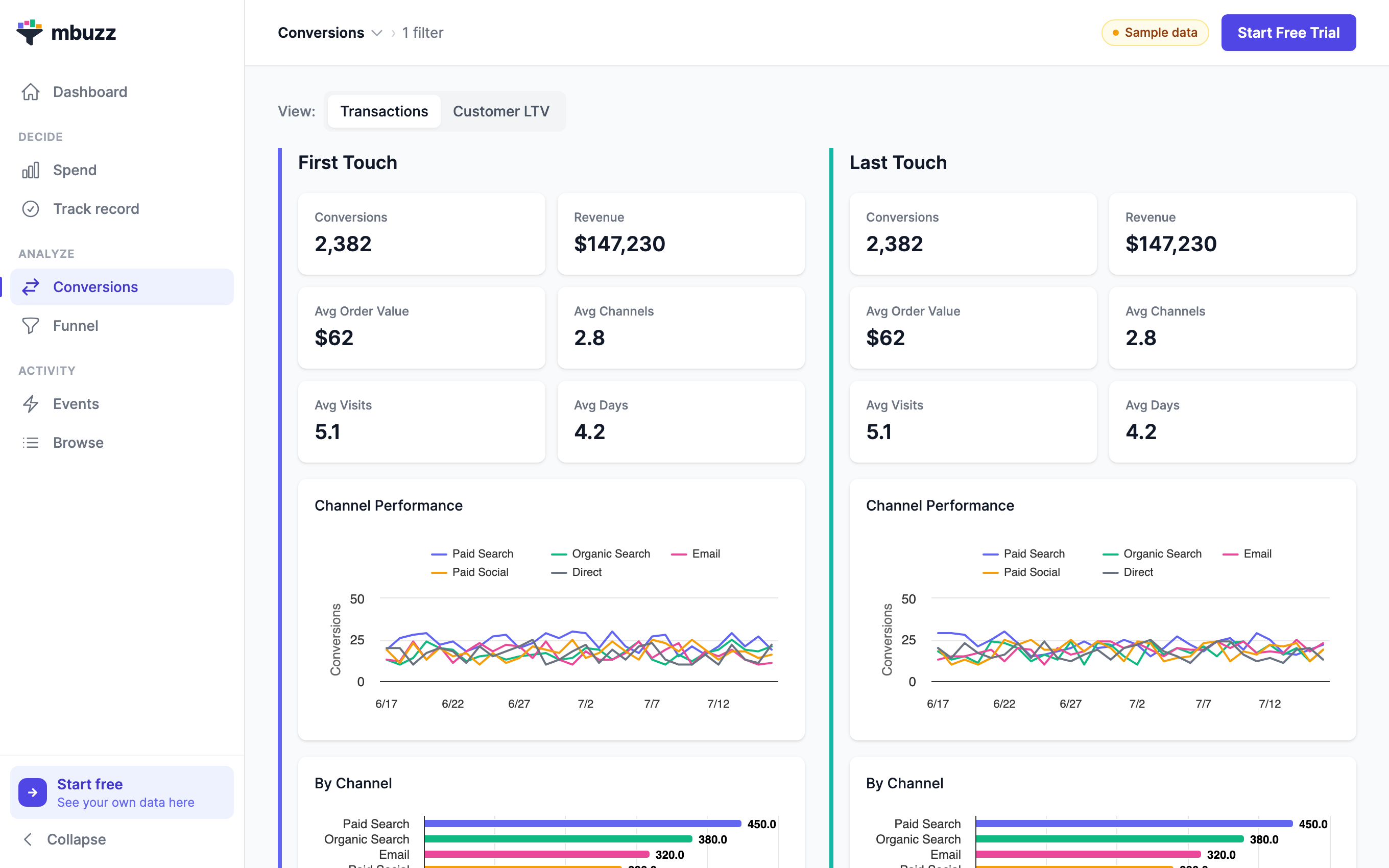The image size is (1389, 868).
Task: Click First Touch Avg Days 4.2 card
Action: tap(681, 422)
